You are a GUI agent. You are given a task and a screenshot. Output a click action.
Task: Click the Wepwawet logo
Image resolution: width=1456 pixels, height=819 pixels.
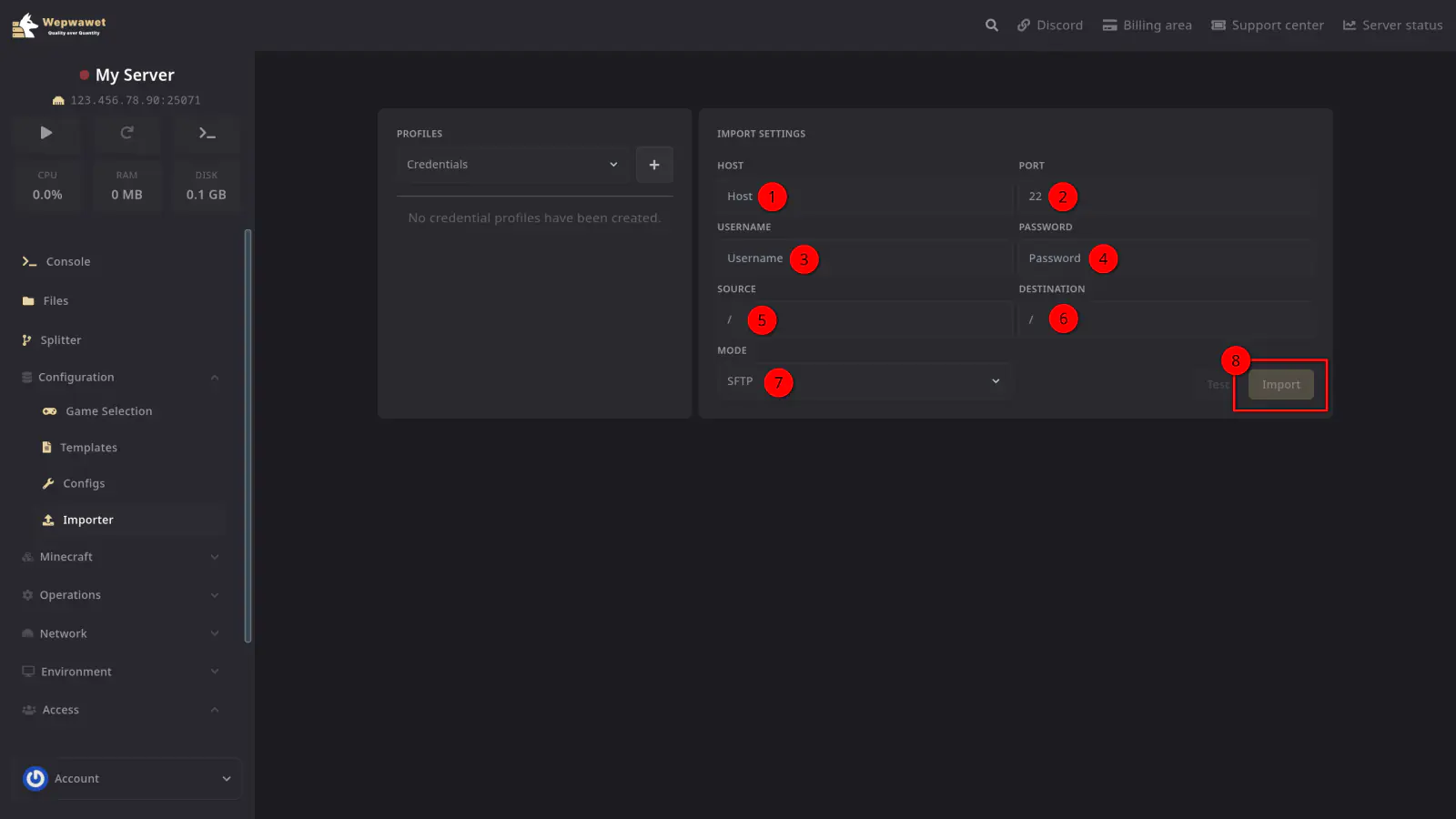coord(59,25)
